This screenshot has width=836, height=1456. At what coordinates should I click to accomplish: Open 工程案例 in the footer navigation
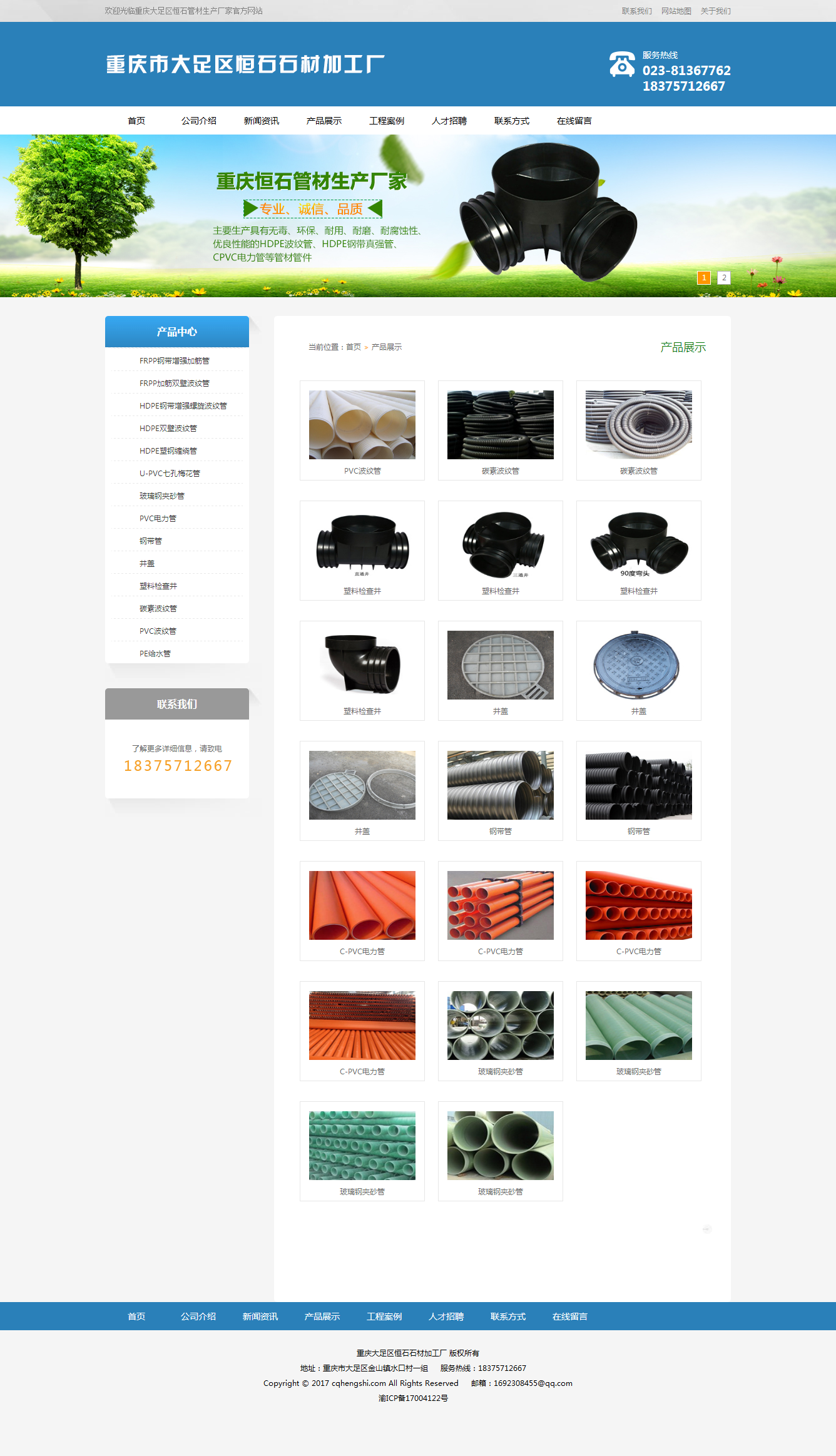pos(384,1316)
